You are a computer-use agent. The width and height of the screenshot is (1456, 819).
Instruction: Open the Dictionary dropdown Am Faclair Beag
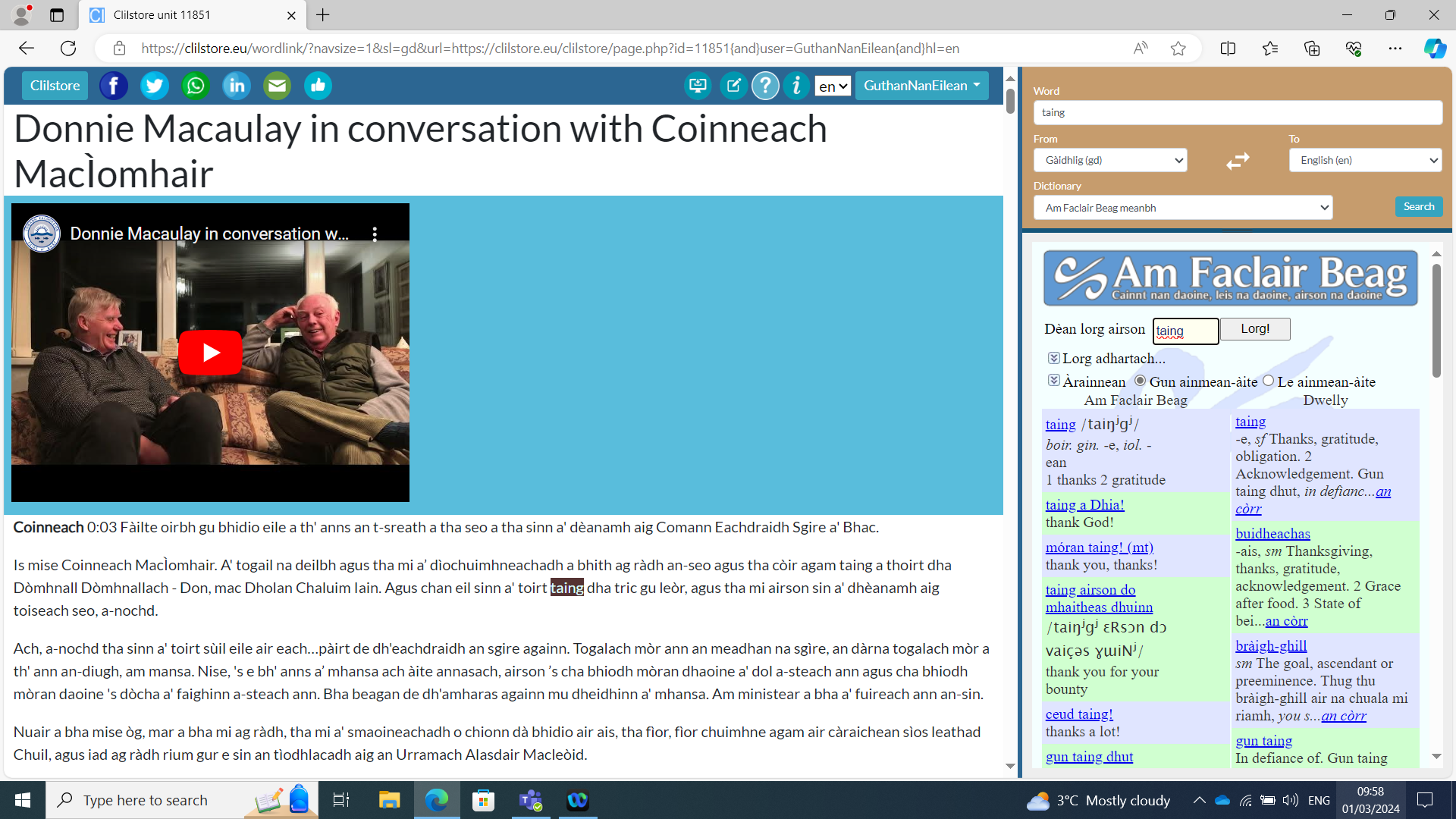[x=1182, y=208]
